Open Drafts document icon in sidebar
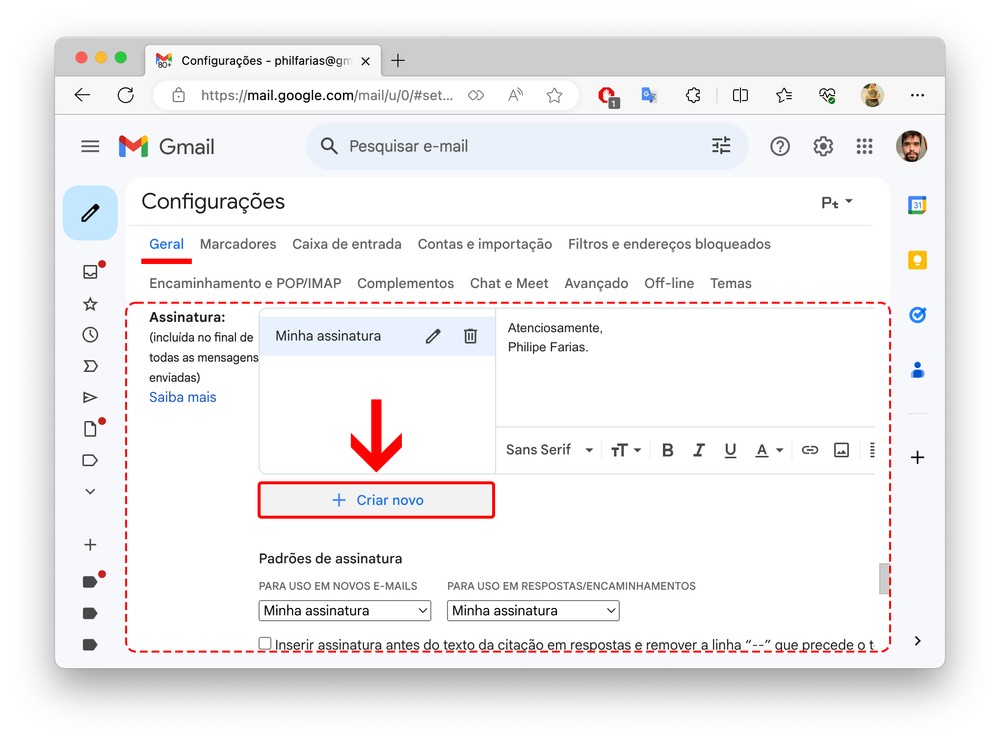This screenshot has width=1000, height=741. (91, 429)
